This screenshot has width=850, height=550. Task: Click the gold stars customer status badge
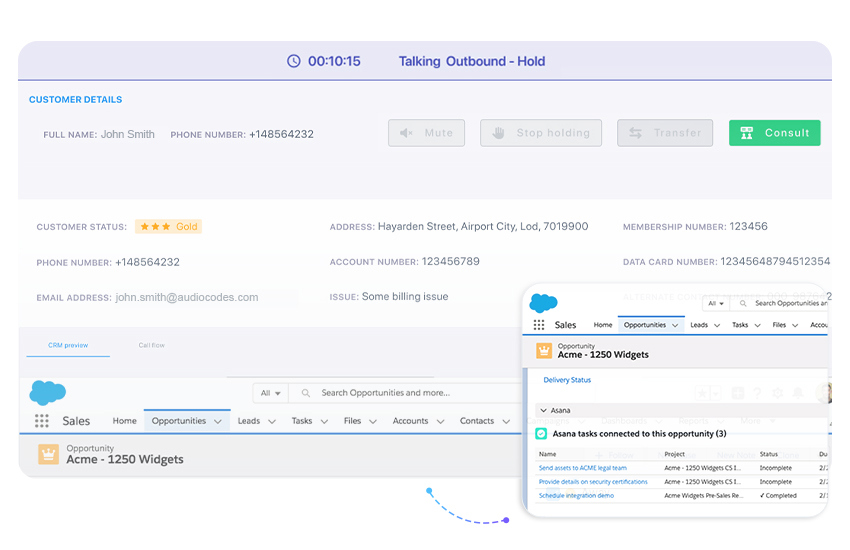click(168, 227)
